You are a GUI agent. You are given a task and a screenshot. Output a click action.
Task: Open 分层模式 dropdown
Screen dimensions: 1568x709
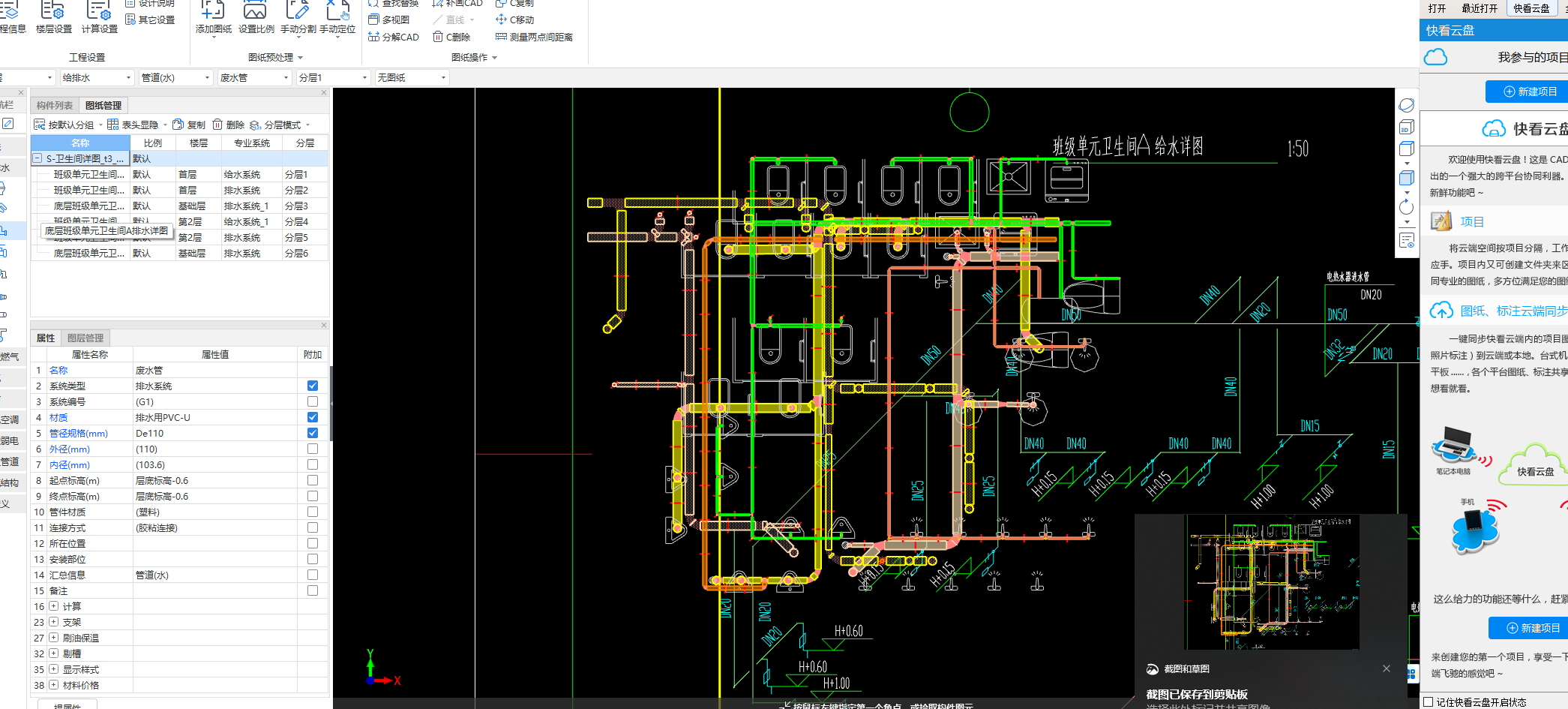280,125
